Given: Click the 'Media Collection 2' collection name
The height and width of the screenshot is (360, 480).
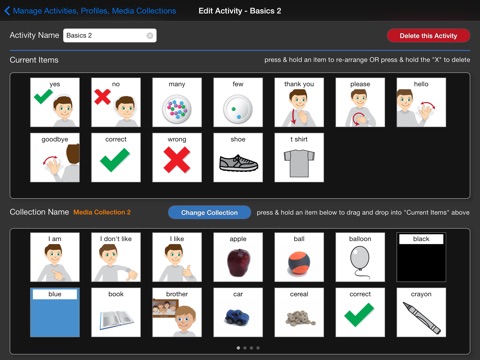Looking at the screenshot, I should click(x=102, y=212).
